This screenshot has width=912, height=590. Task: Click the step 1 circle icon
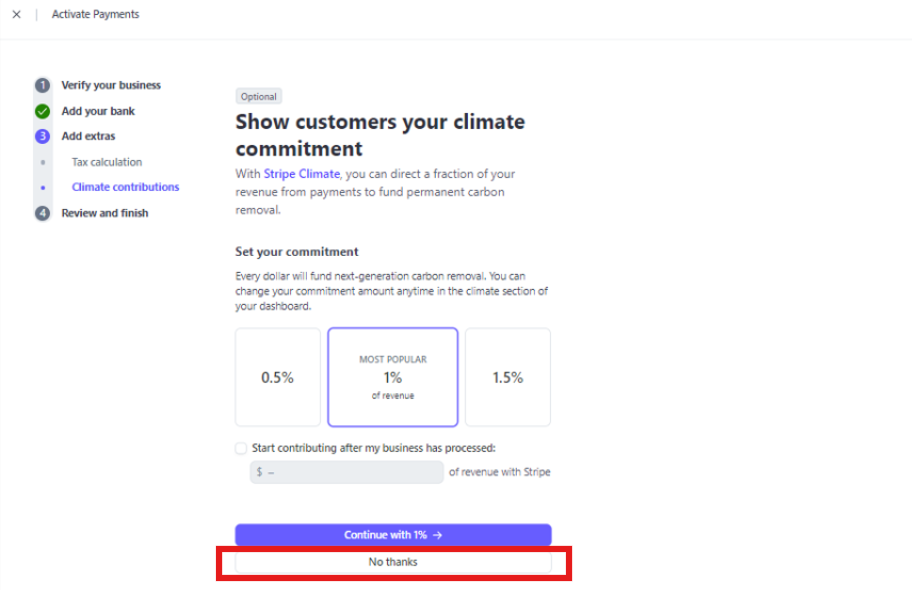42,86
